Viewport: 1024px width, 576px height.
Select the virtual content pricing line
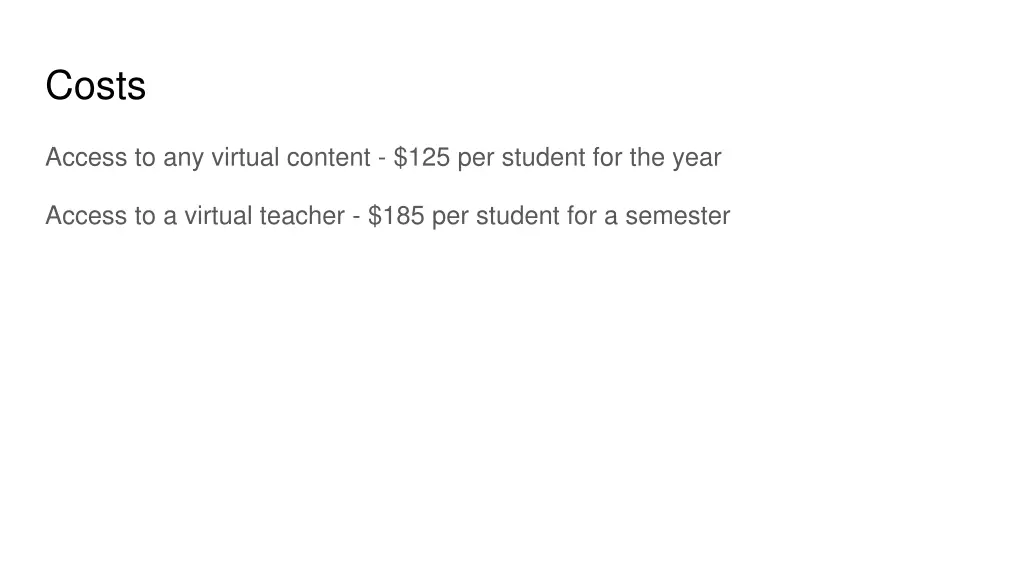383,157
